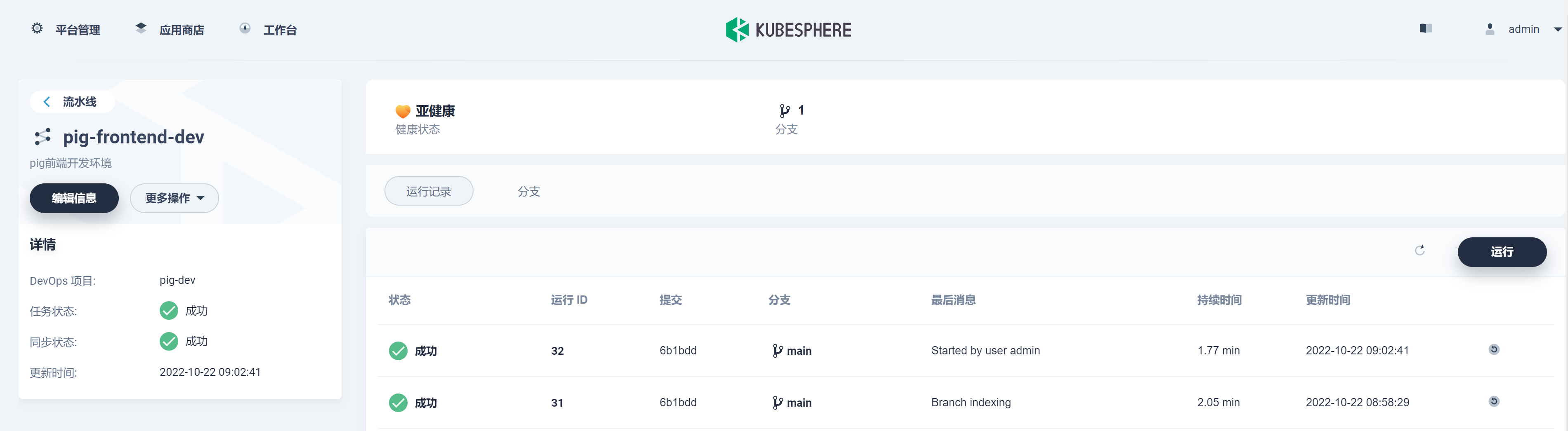Click the admin user avatar icon
The image size is (1568, 431).
click(1490, 28)
